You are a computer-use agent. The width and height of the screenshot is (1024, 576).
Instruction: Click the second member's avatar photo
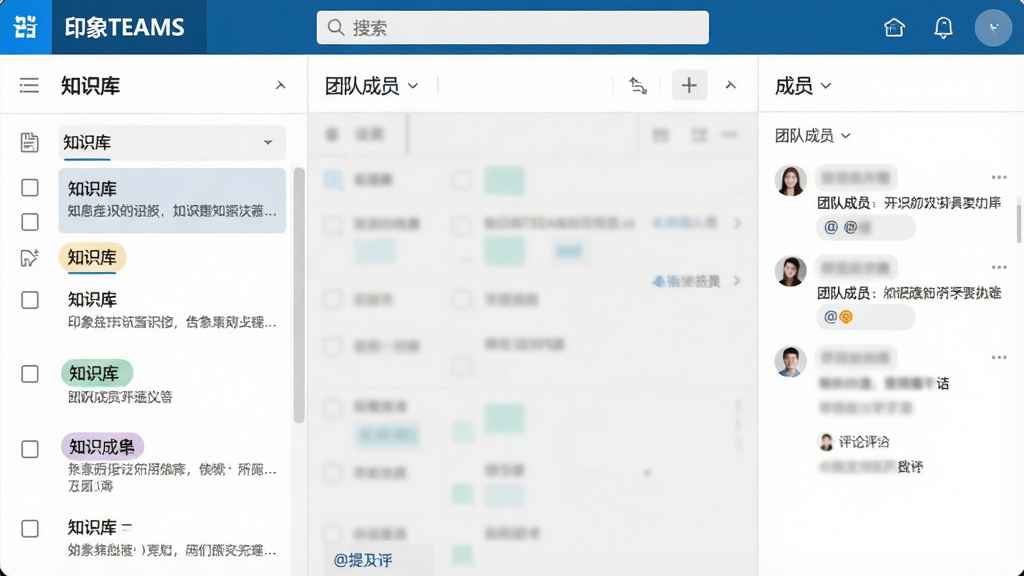coord(790,270)
